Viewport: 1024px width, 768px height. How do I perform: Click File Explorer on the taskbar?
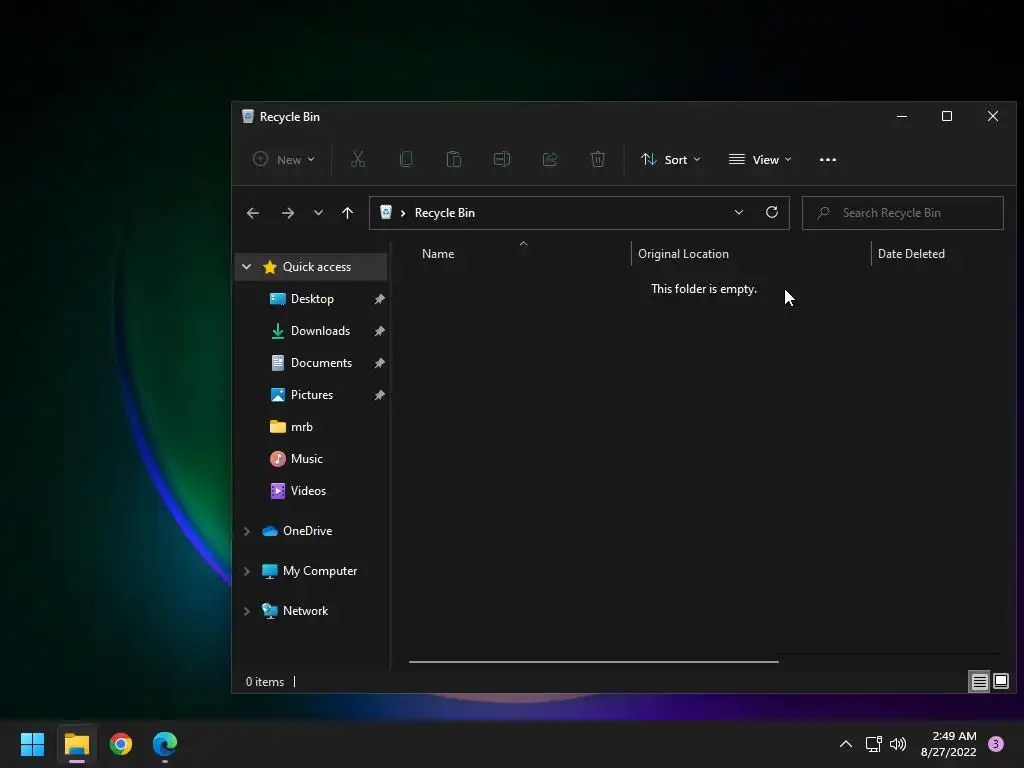(76, 744)
